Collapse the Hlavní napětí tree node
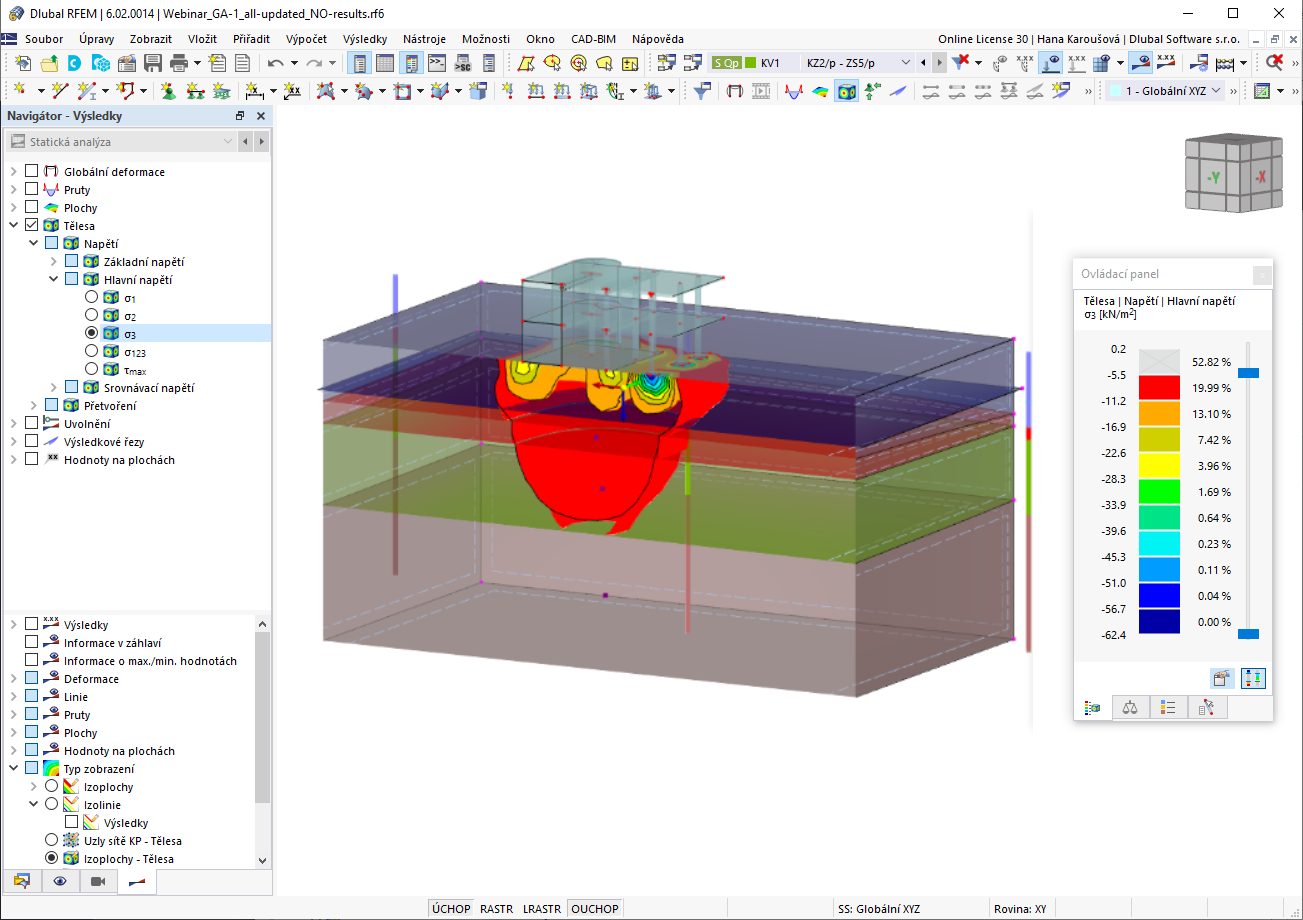Viewport: 1303px width, 920px height. [x=54, y=280]
